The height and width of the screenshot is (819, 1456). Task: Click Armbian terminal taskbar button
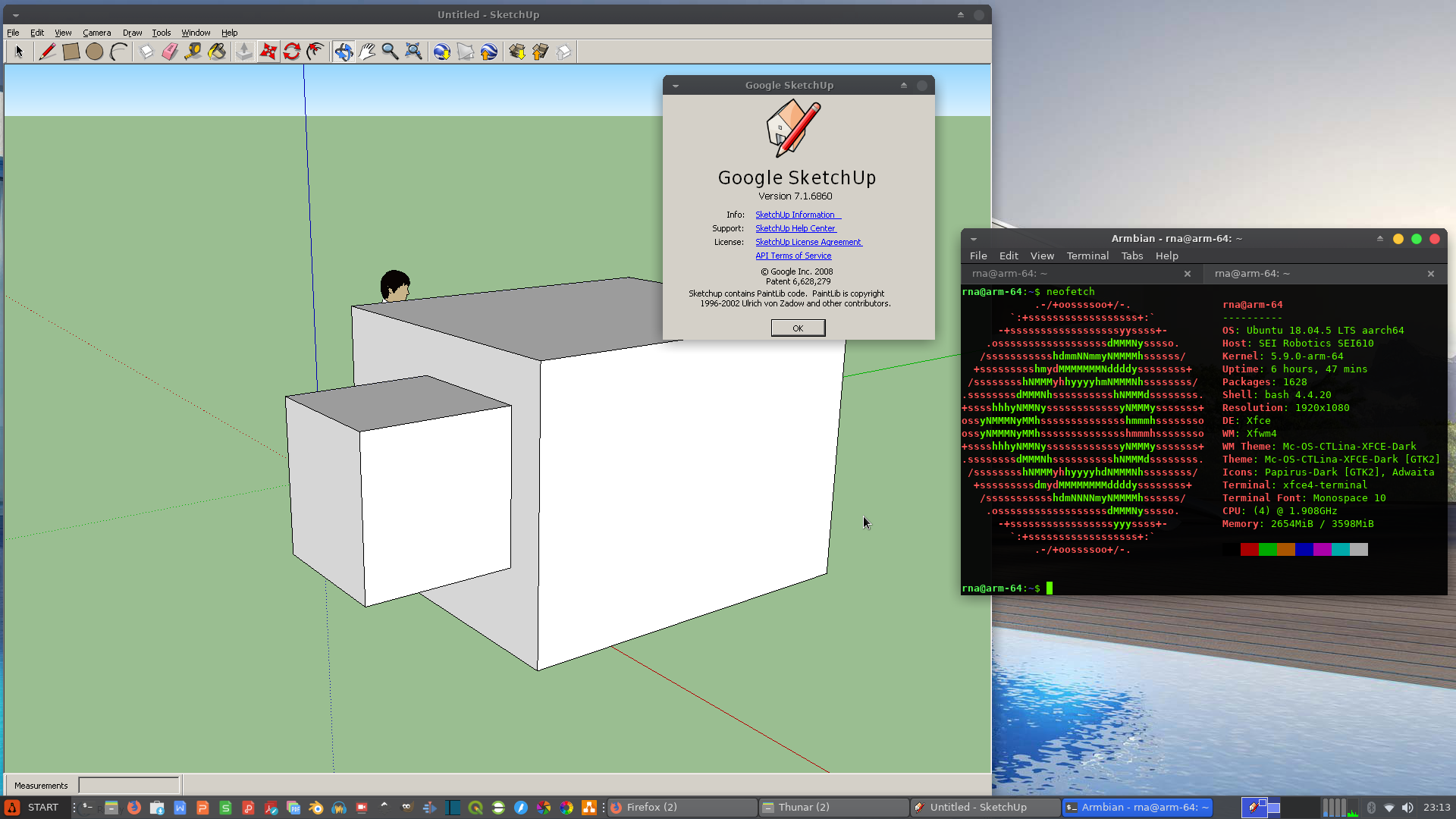1137,808
